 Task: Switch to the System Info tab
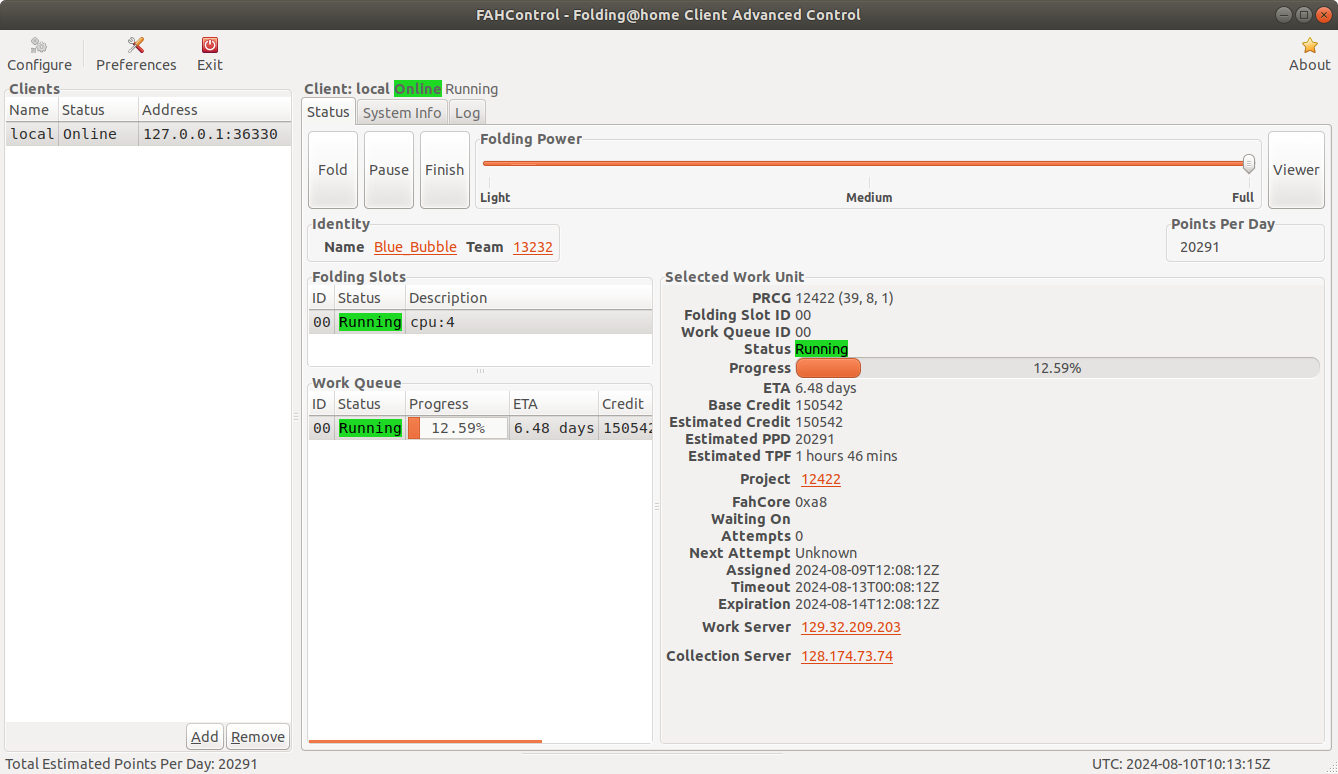coord(402,113)
